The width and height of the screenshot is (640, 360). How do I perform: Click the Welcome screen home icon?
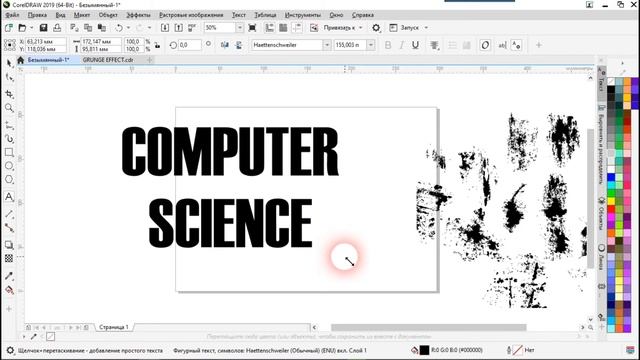point(20,60)
